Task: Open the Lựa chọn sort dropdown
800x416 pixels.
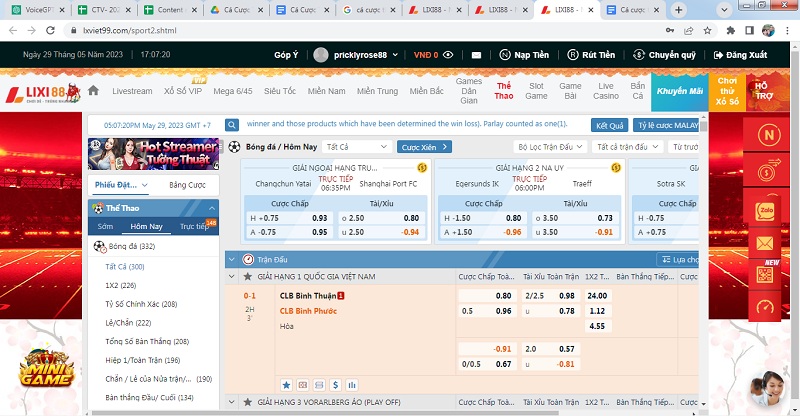Action: click(678, 259)
